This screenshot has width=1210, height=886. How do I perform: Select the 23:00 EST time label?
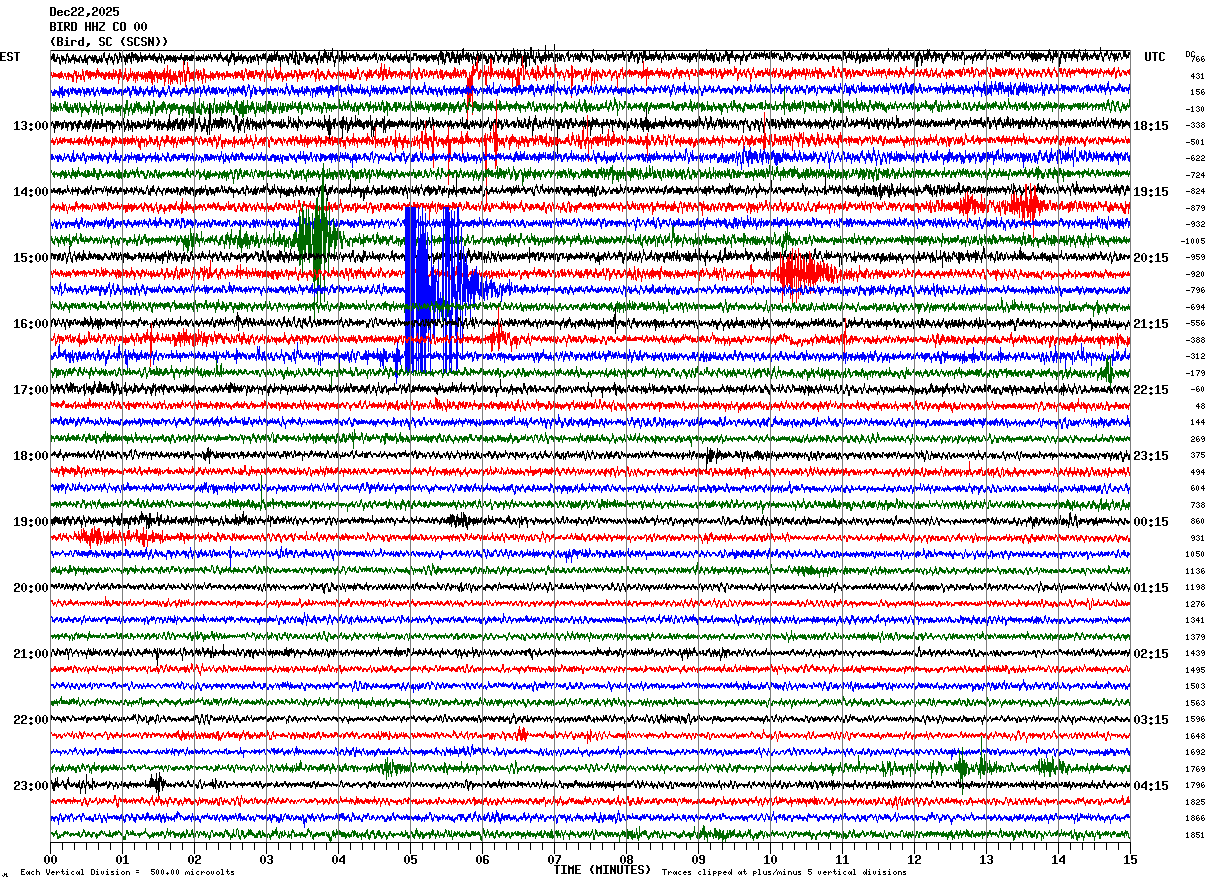[31, 786]
